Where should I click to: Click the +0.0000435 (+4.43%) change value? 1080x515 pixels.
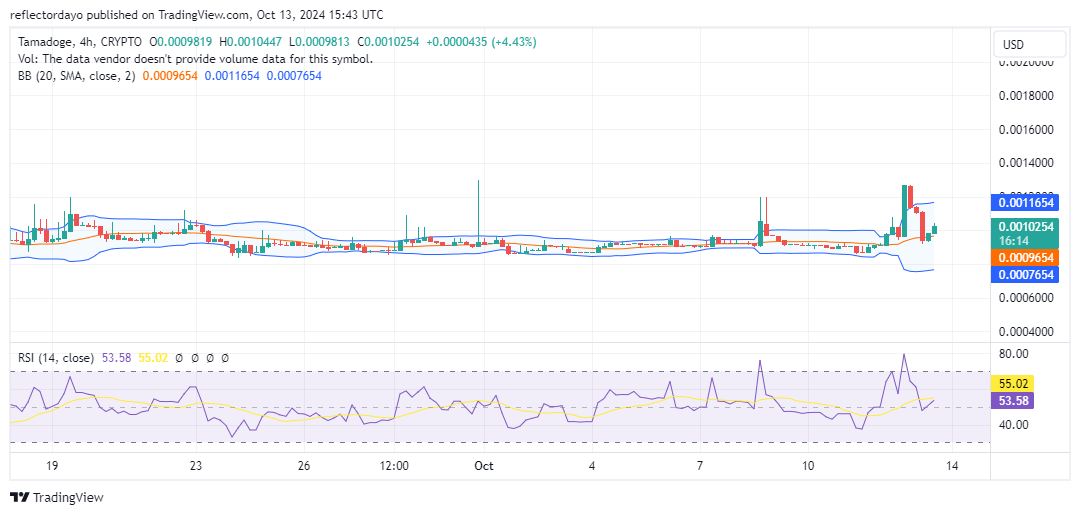tap(481, 43)
